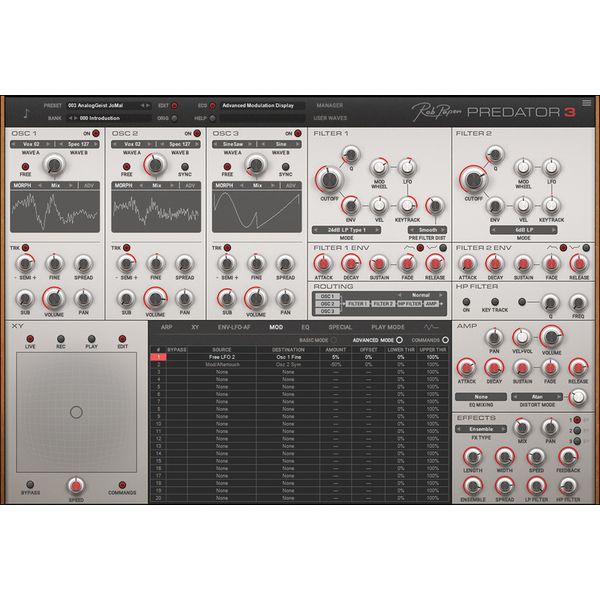Open OSC 3 Wave A selector SineSaw
The image size is (600, 600).
tap(233, 144)
